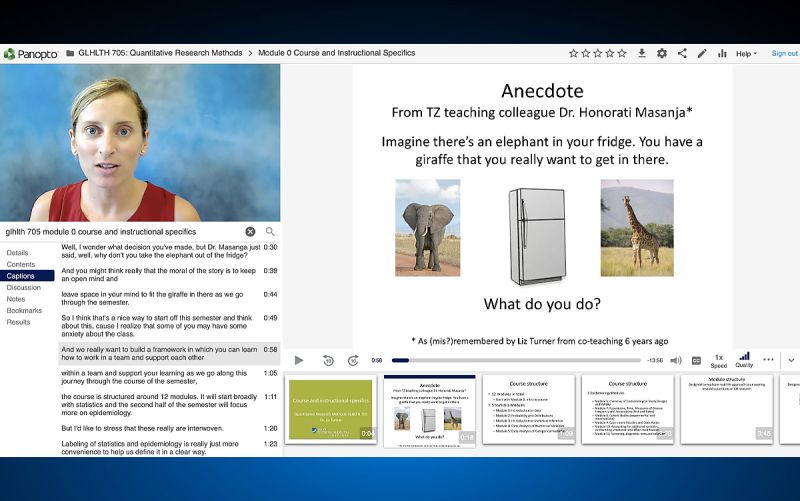
Task: Select the Captions tab
Action: tap(27, 276)
